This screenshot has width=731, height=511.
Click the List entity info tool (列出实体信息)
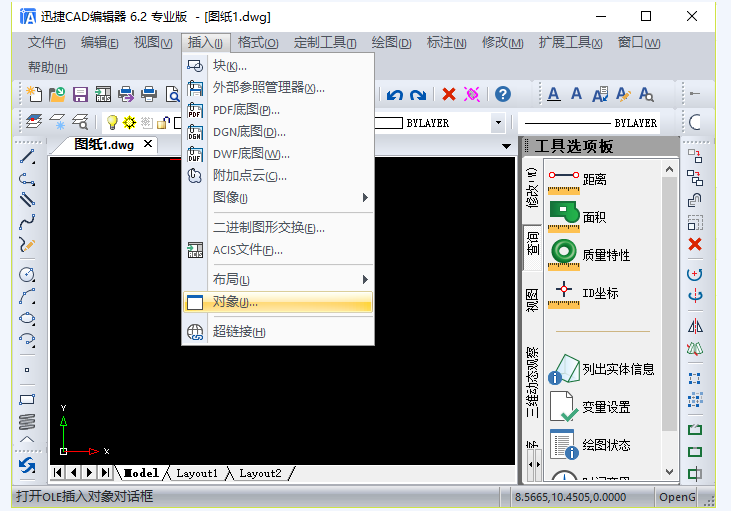click(x=600, y=369)
